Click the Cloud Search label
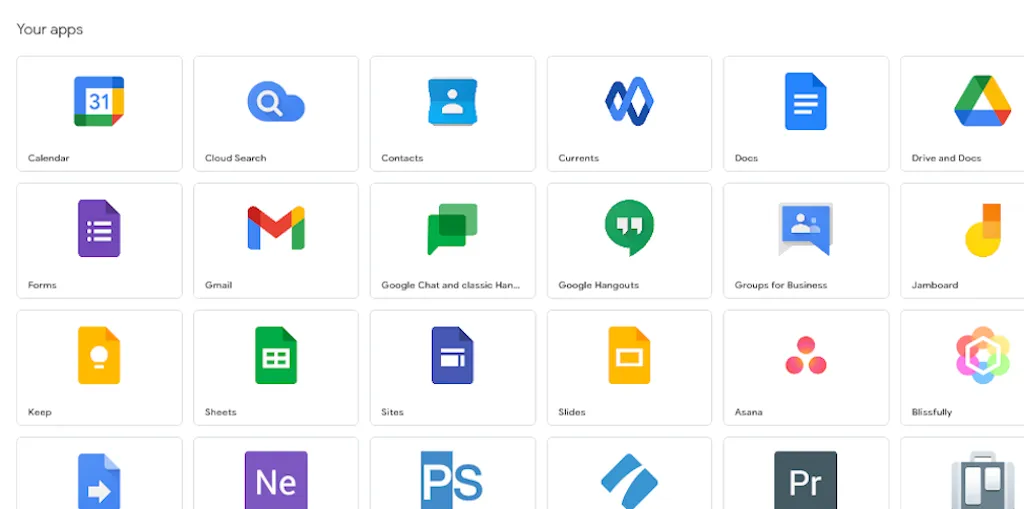Screen dimensions: 1024x509 (x=235, y=157)
